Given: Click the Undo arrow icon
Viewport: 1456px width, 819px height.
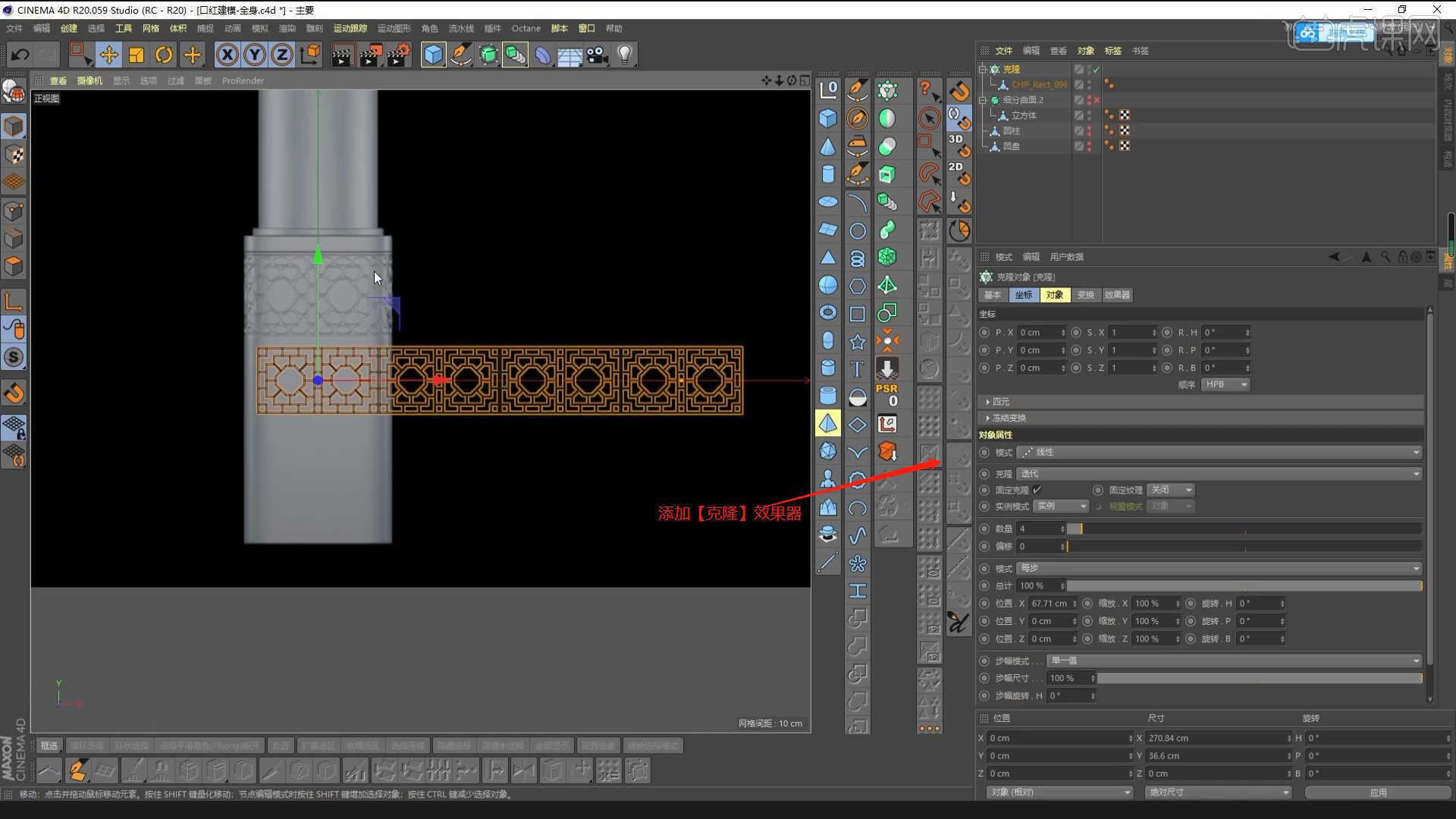Looking at the screenshot, I should click(20, 55).
